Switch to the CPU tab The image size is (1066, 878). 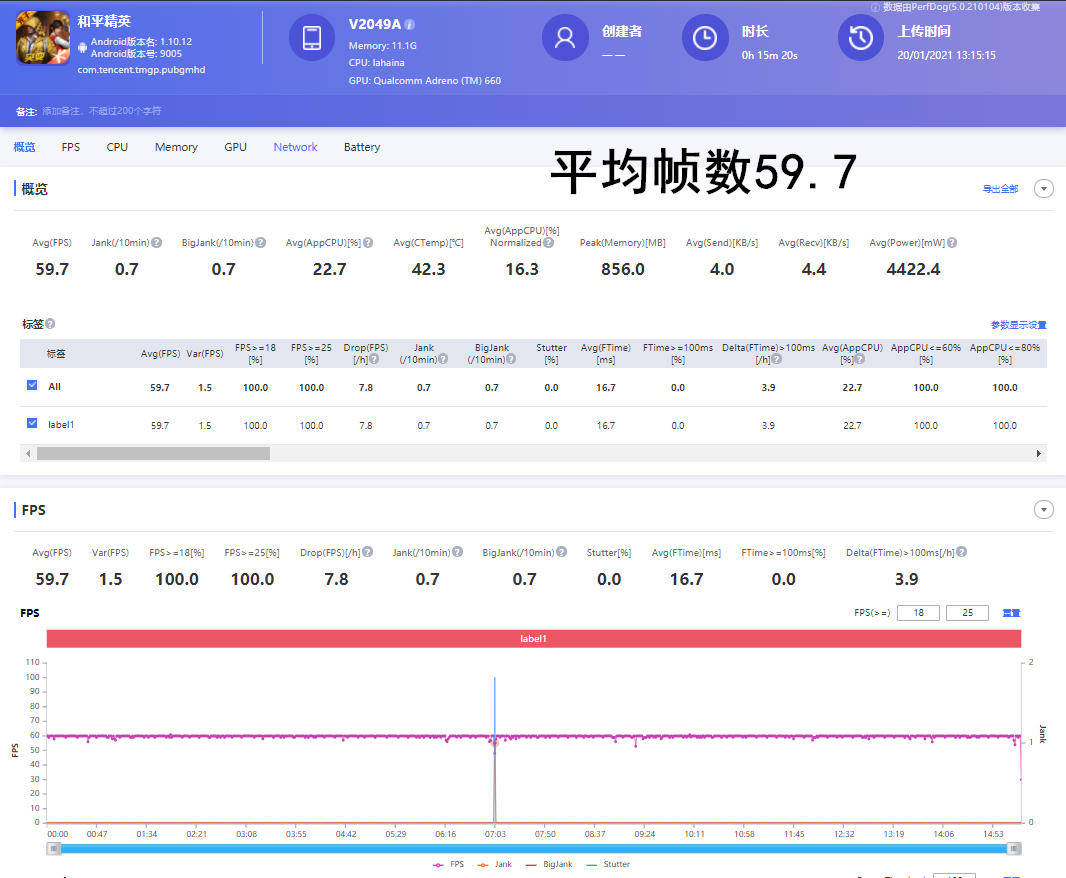tap(116, 147)
